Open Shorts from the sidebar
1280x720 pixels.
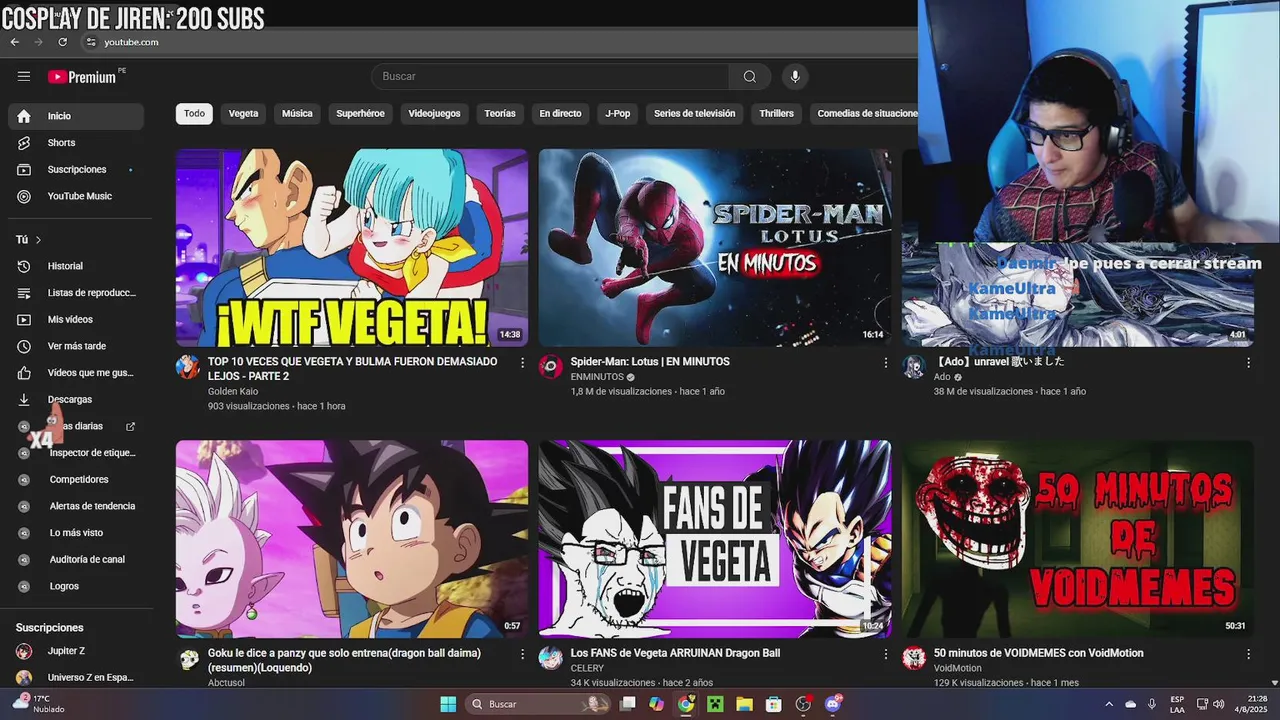point(76,143)
